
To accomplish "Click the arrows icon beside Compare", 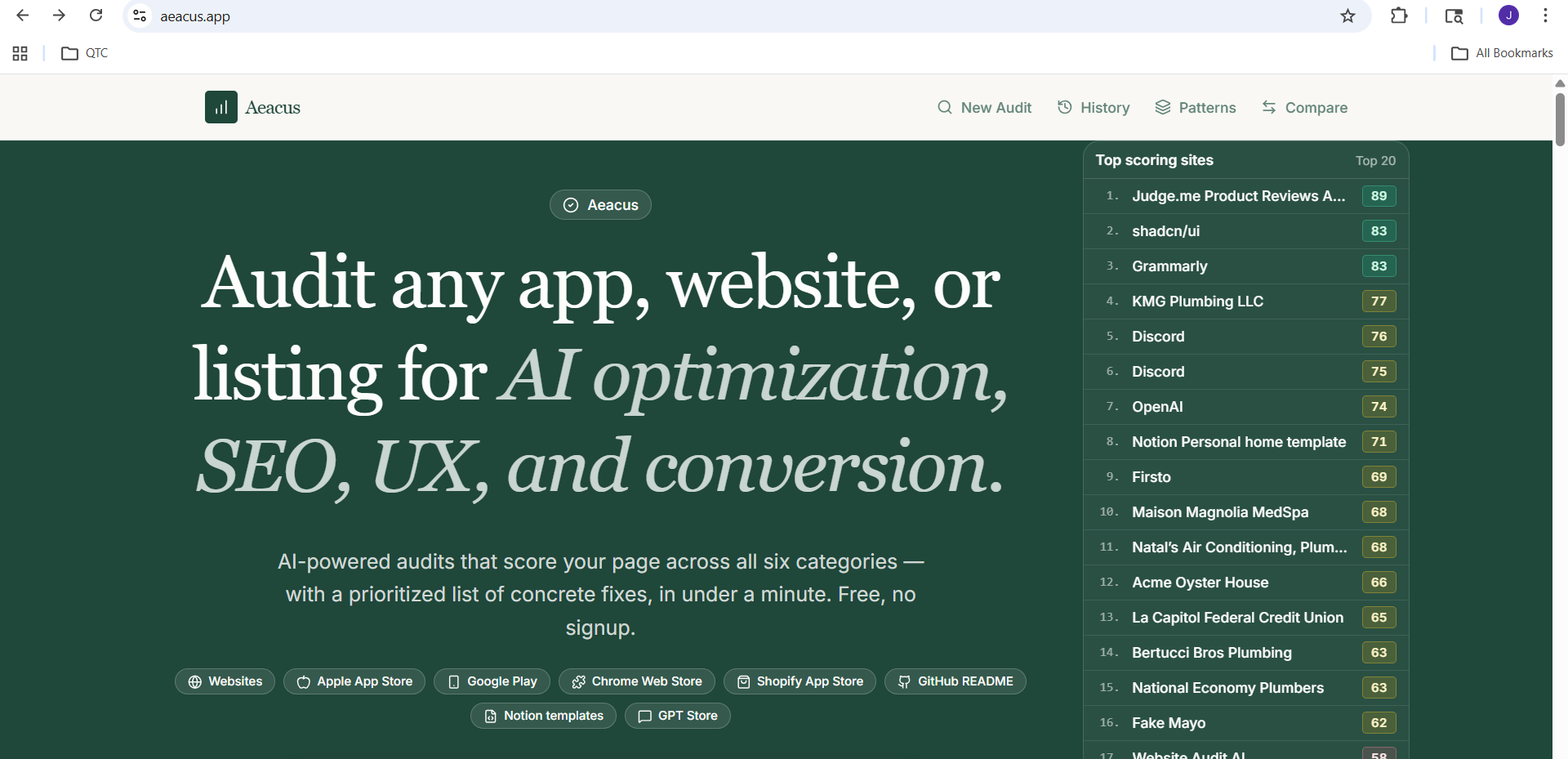I will click(1269, 107).
